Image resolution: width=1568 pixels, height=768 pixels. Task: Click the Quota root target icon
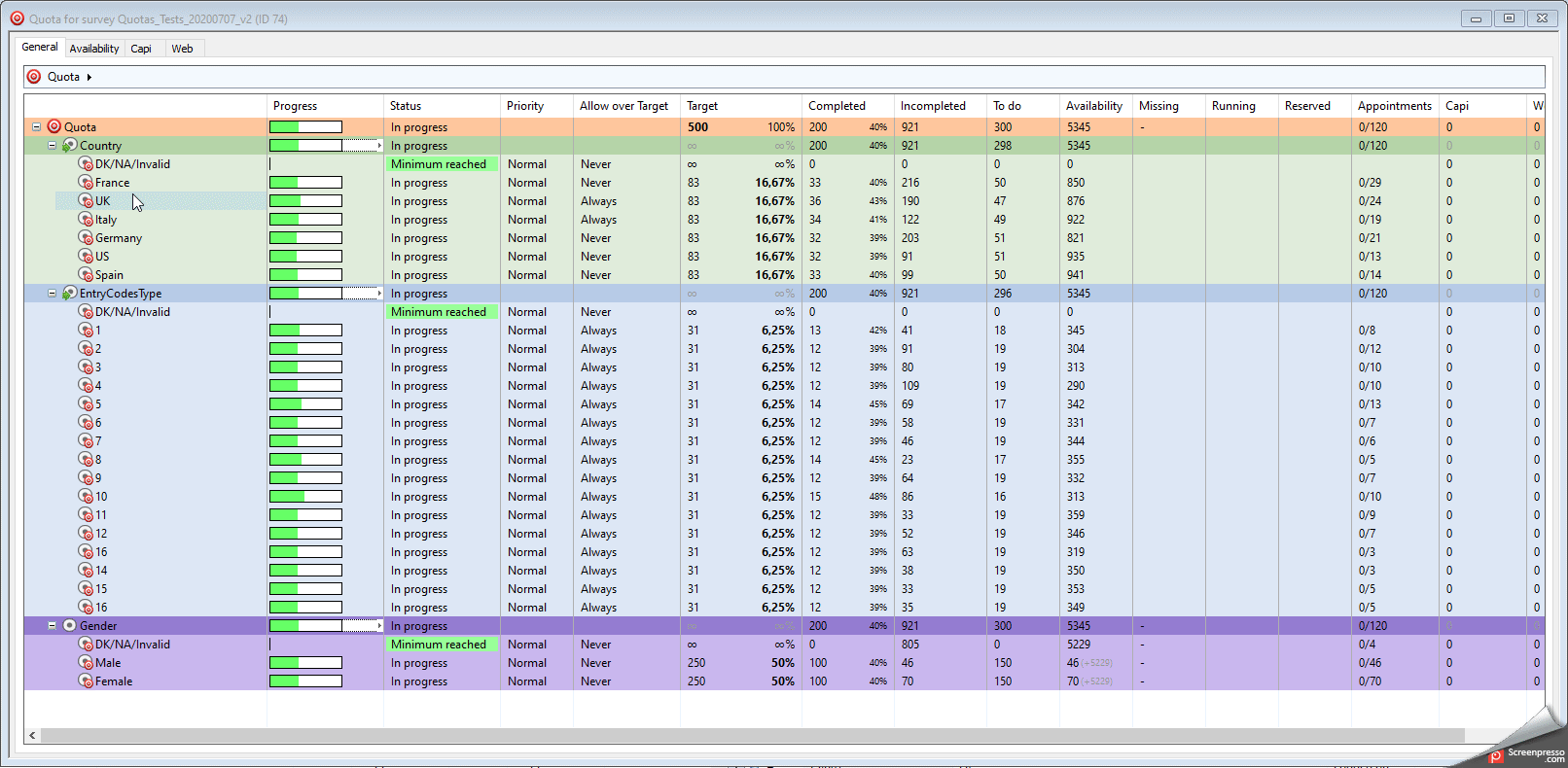pos(54,126)
